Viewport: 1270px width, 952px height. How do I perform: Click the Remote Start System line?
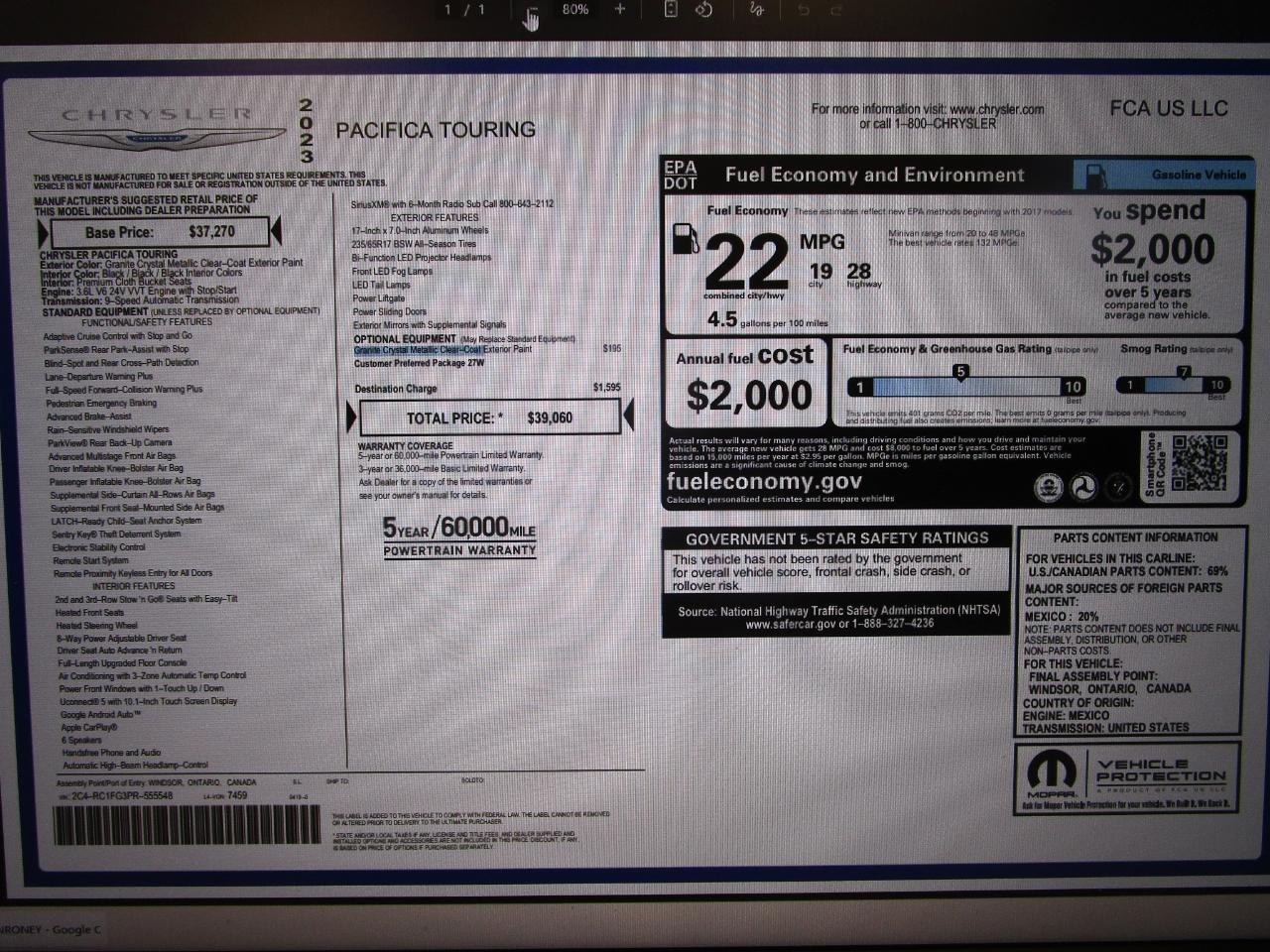coord(91,560)
